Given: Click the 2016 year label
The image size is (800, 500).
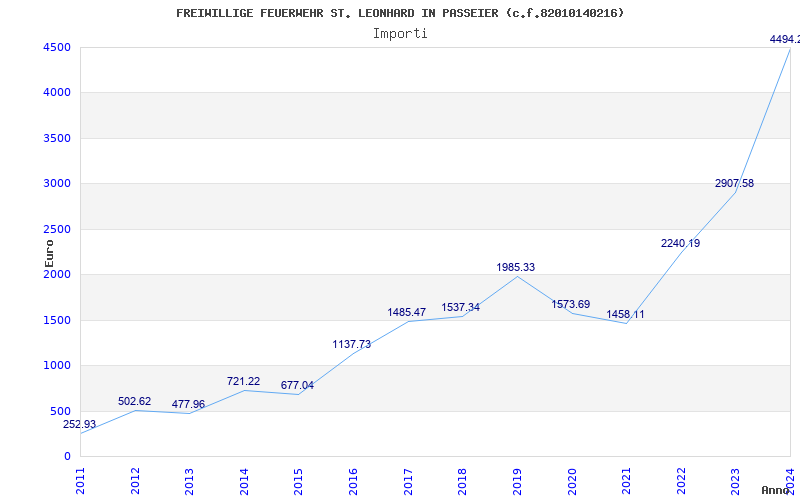Looking at the screenshot, I should [353, 482].
